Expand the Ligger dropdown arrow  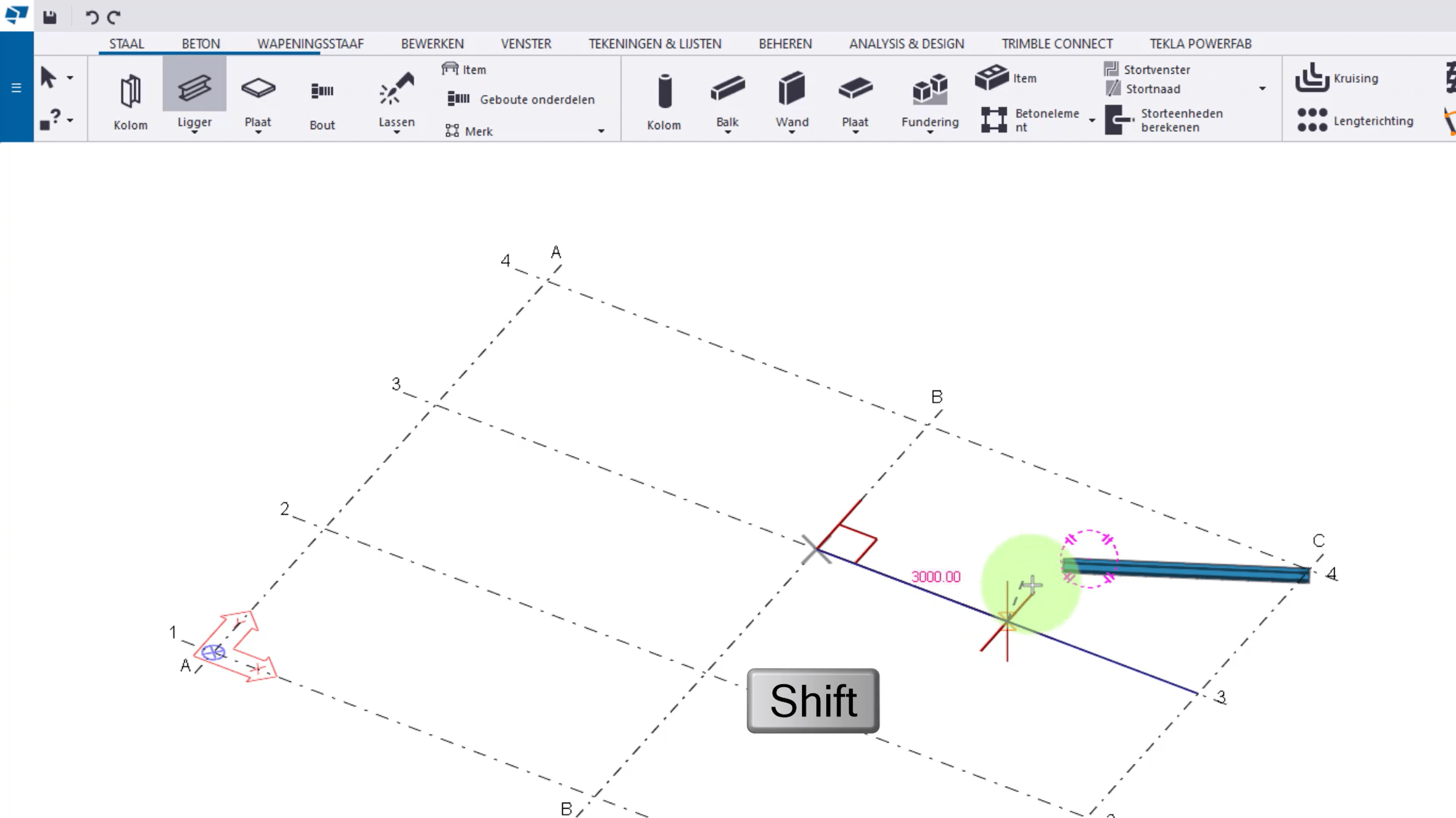[x=194, y=132]
